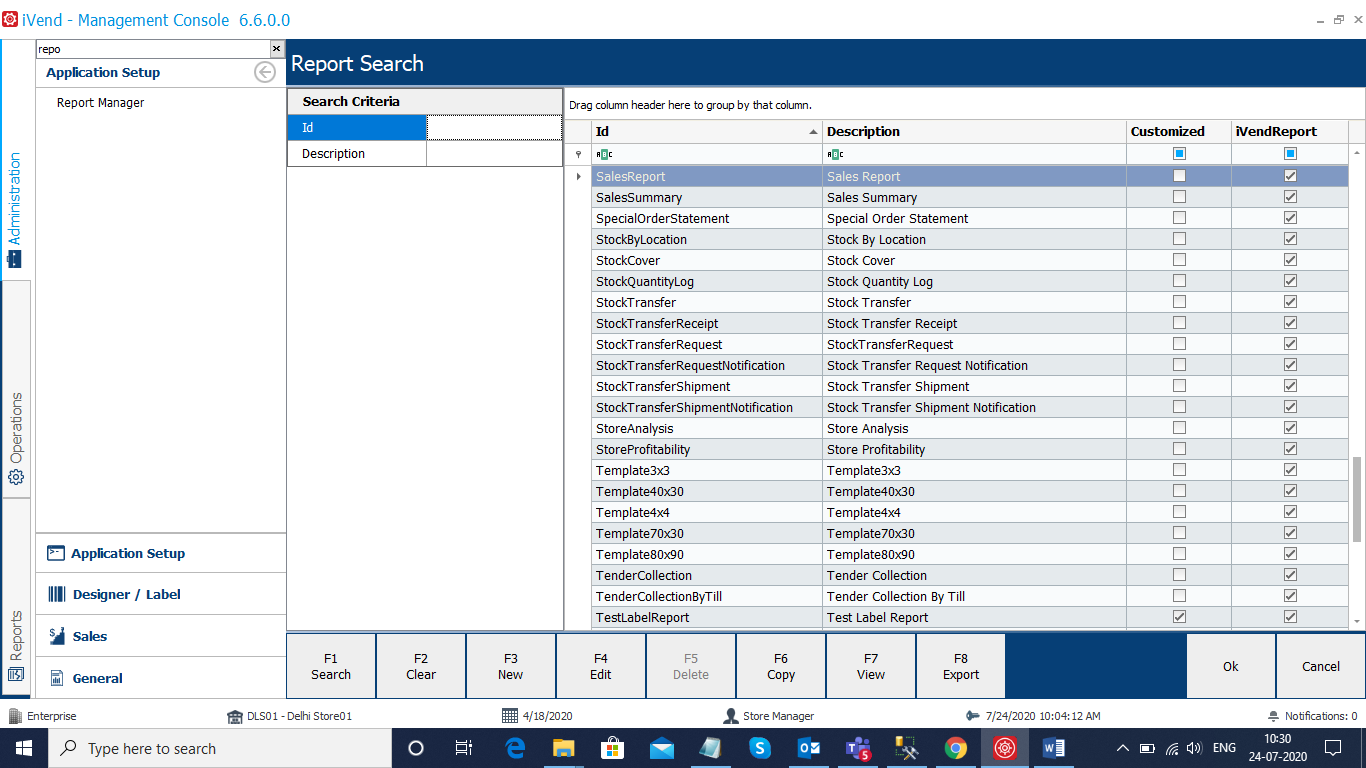1366x768 pixels.
Task: Sort by the Id column header
Action: (x=707, y=131)
